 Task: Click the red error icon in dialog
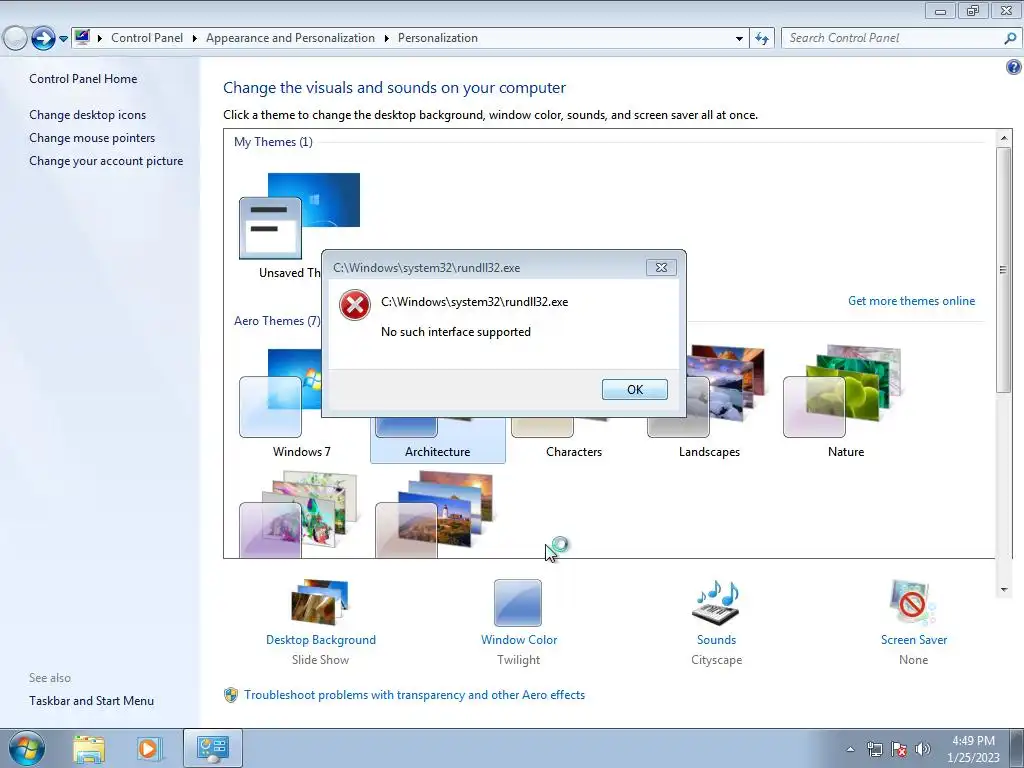coord(355,305)
